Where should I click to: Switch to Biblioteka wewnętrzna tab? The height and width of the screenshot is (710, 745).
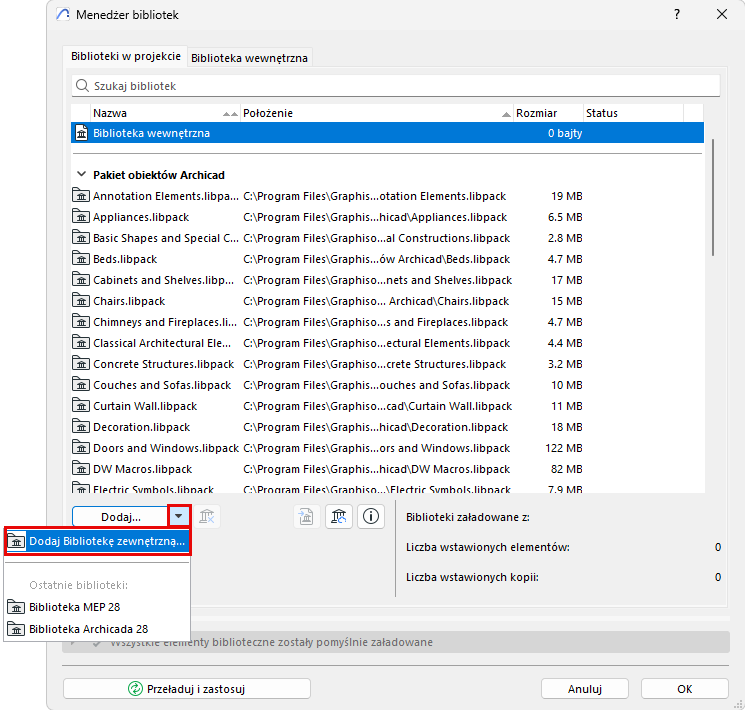[249, 58]
